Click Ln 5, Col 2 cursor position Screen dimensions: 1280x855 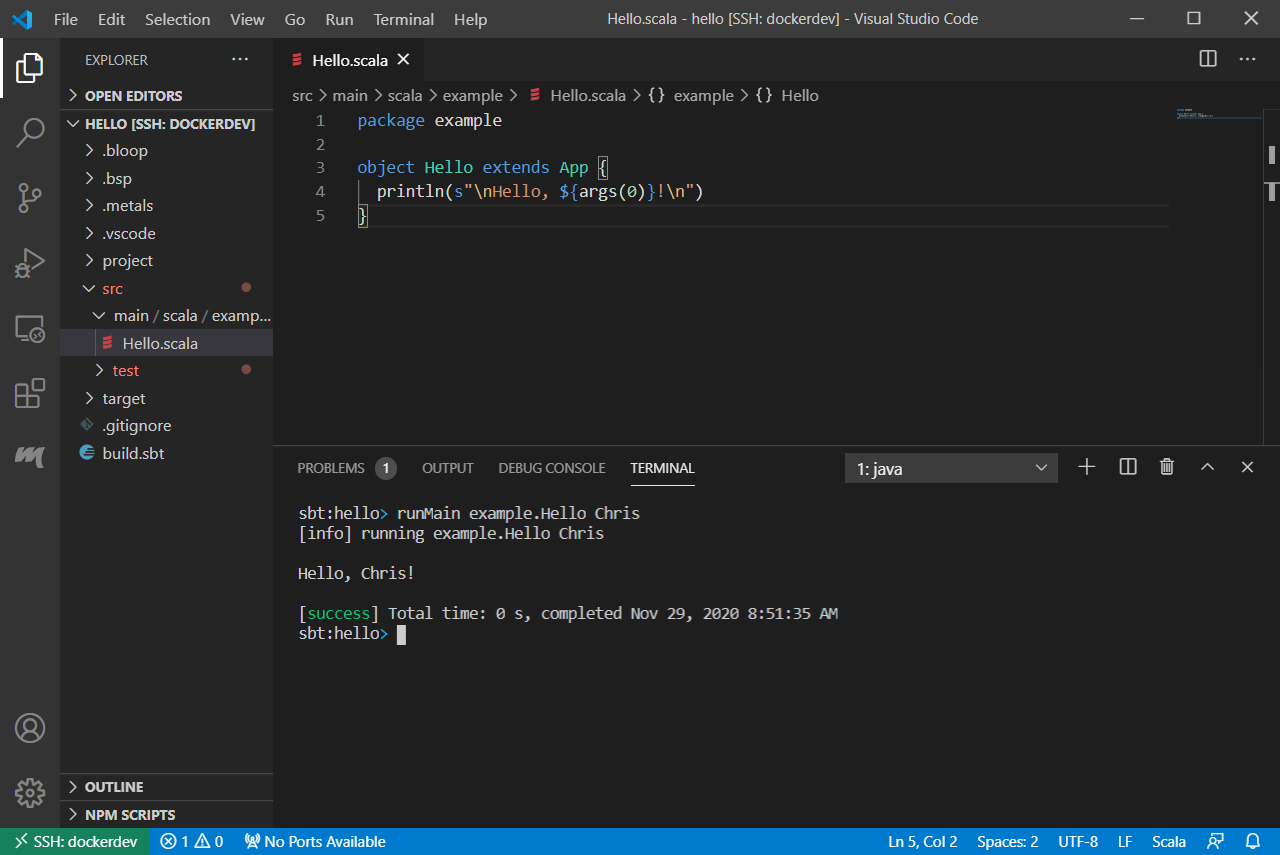coord(923,842)
